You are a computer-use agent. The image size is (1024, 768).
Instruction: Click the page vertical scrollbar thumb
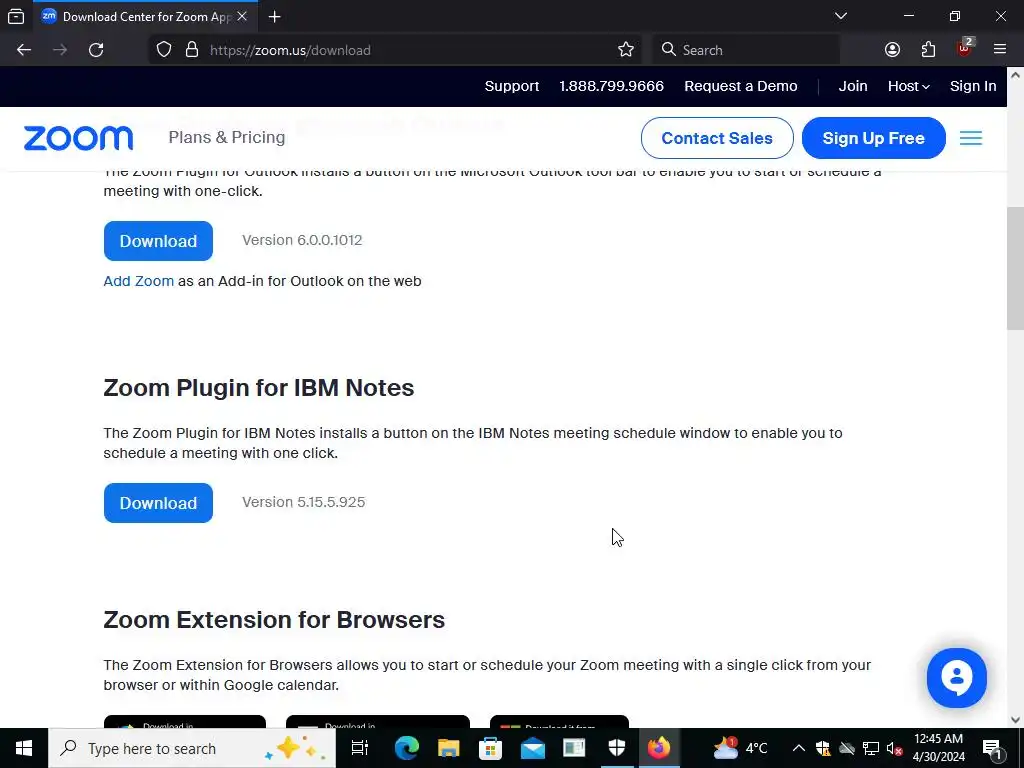click(1015, 268)
